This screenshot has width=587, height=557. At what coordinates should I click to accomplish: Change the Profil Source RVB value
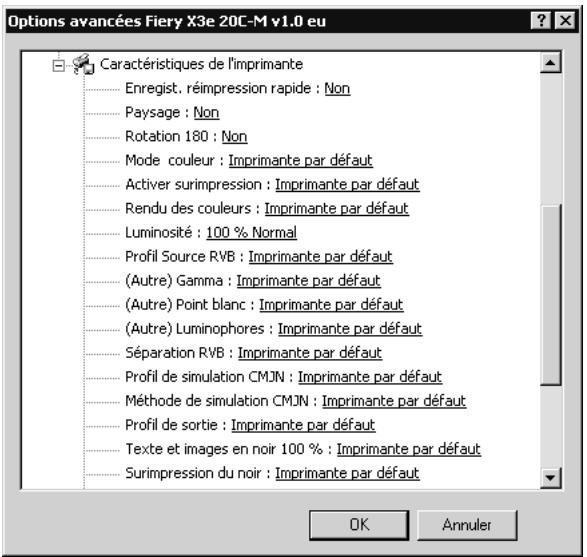pos(320,257)
